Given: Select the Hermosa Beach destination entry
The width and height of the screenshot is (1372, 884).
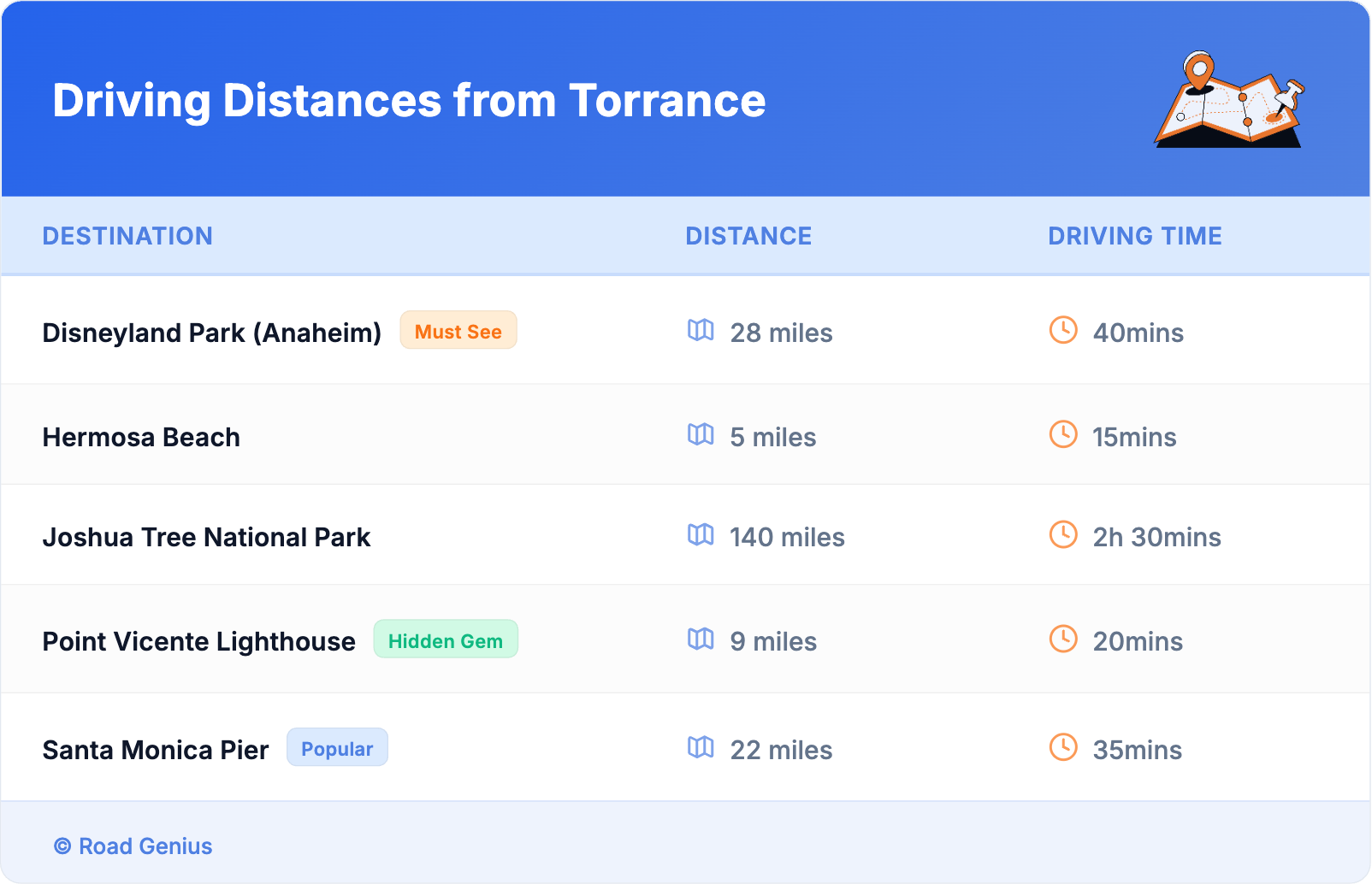Looking at the screenshot, I should pos(141,437).
